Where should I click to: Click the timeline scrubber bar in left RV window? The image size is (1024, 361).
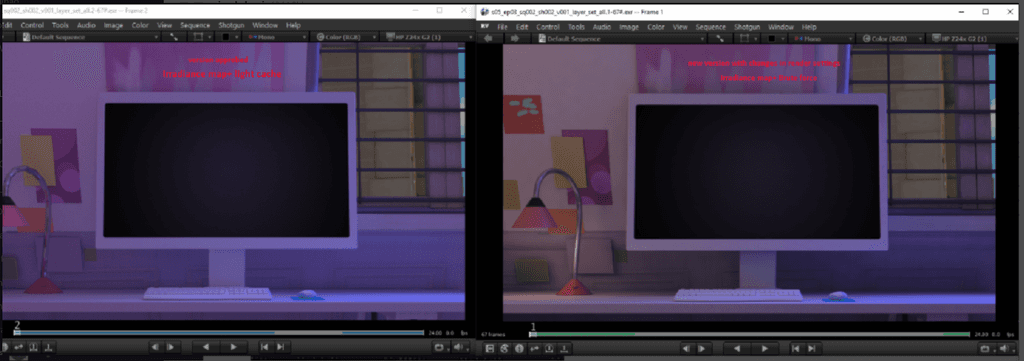click(219, 333)
